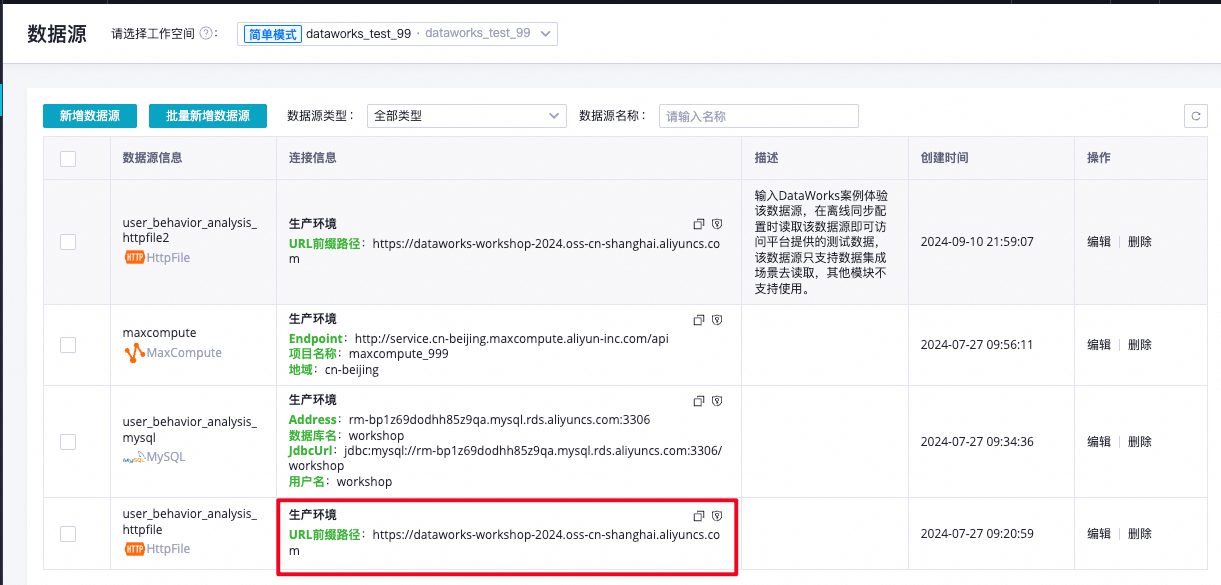
Task: Copy connection info for user_behavior_analysis_mysql
Action: pyautogui.click(x=700, y=401)
